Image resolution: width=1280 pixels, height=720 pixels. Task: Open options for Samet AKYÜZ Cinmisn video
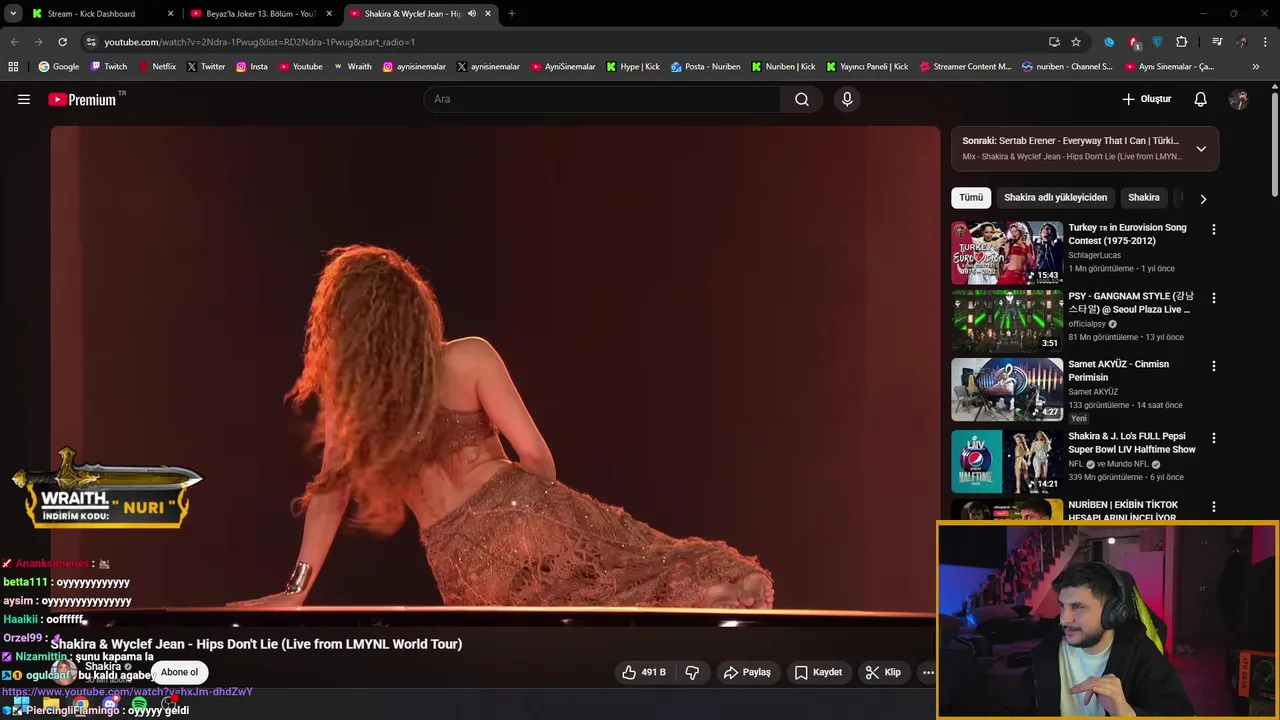(1214, 366)
